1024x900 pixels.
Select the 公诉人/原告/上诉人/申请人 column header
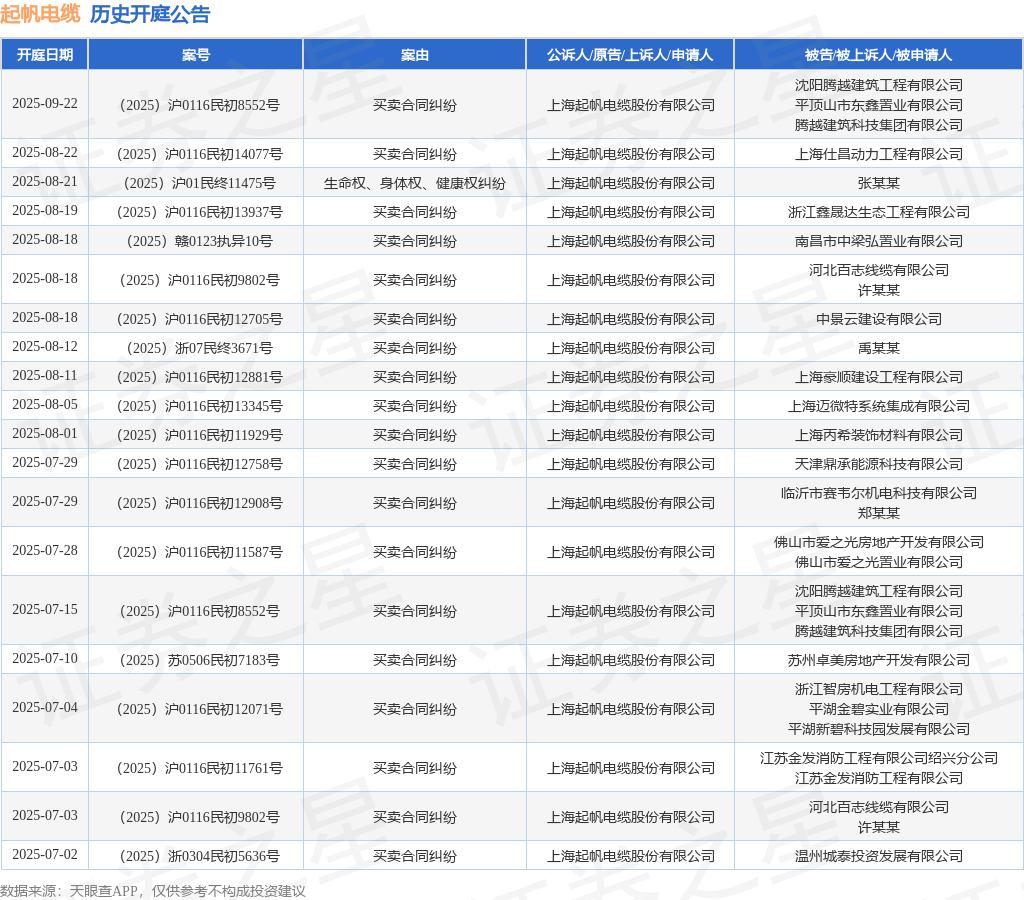click(630, 55)
